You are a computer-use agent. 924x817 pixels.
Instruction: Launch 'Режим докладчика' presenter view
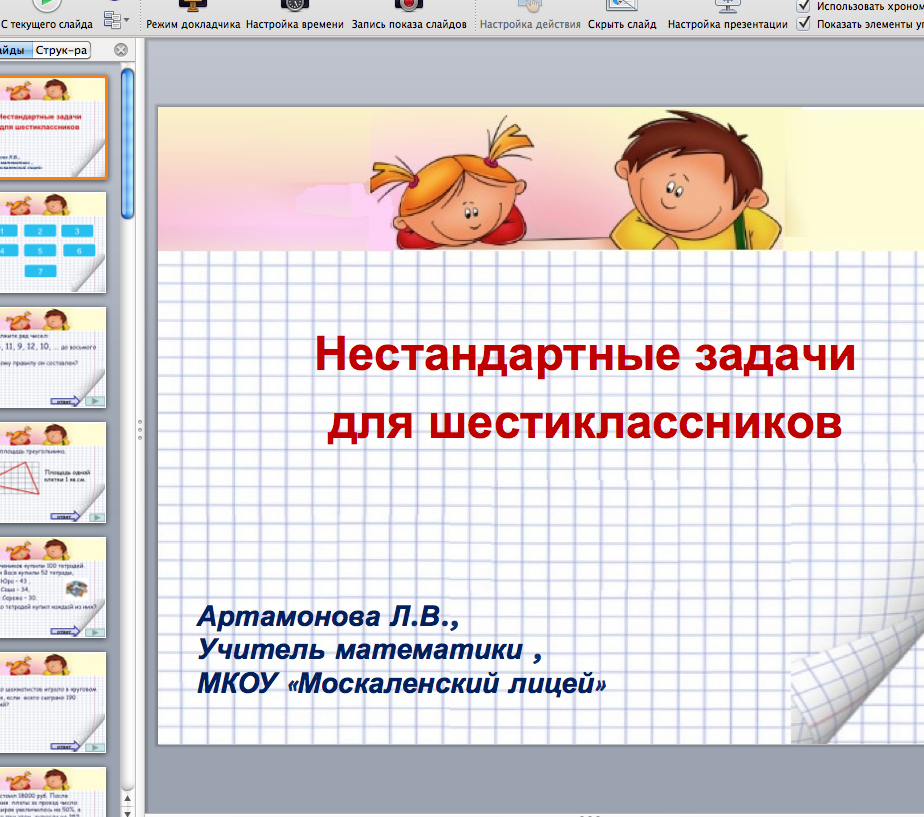tap(193, 16)
